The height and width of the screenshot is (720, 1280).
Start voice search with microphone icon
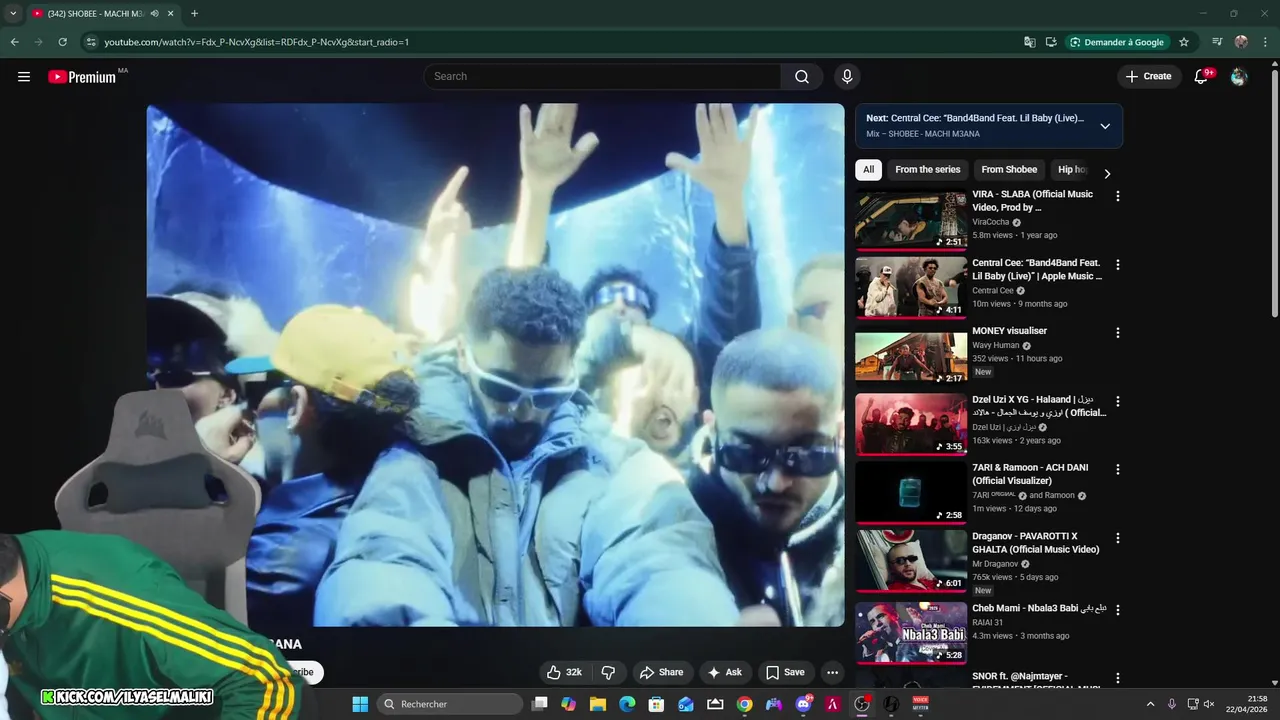tap(847, 77)
